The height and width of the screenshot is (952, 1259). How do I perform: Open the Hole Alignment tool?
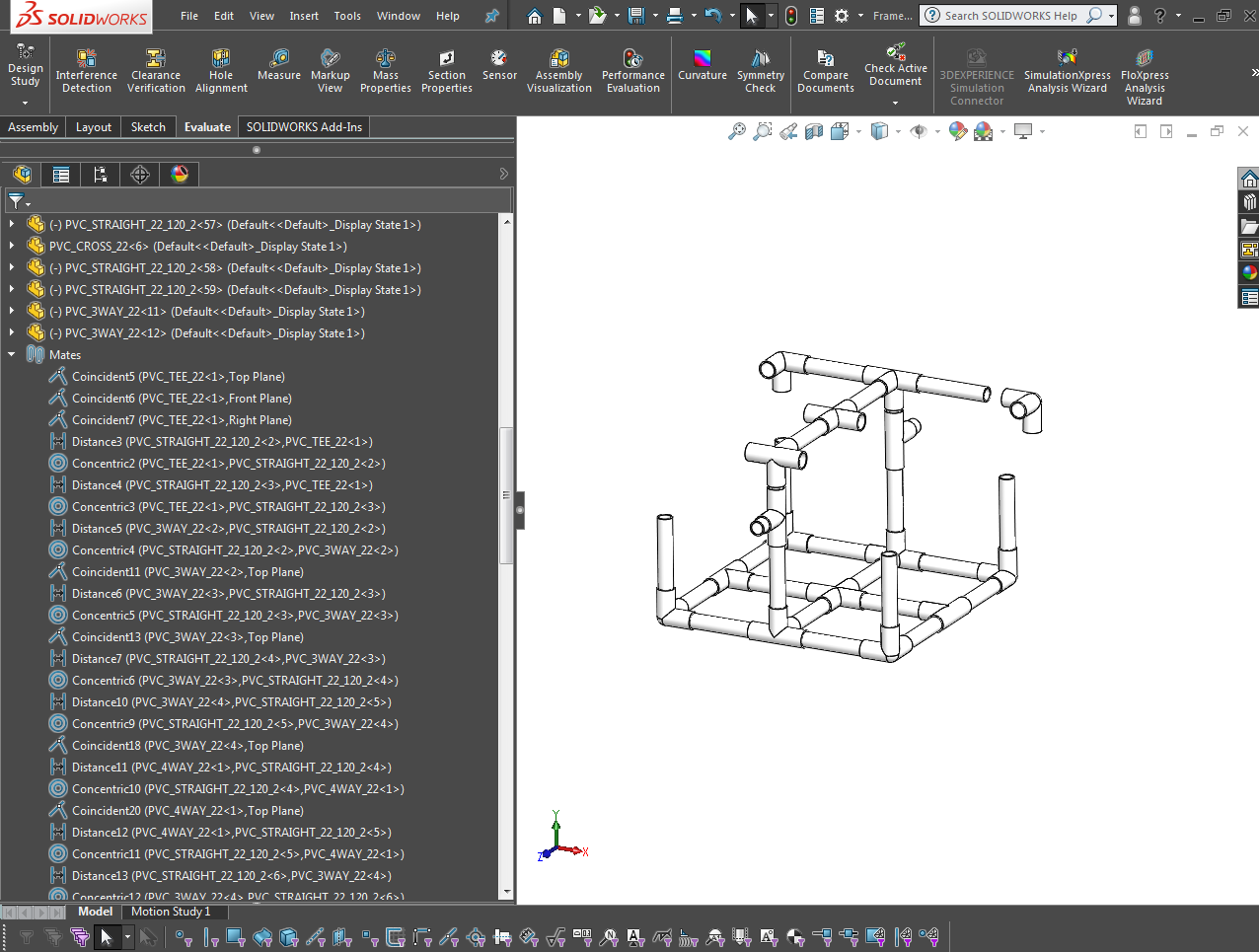(221, 71)
